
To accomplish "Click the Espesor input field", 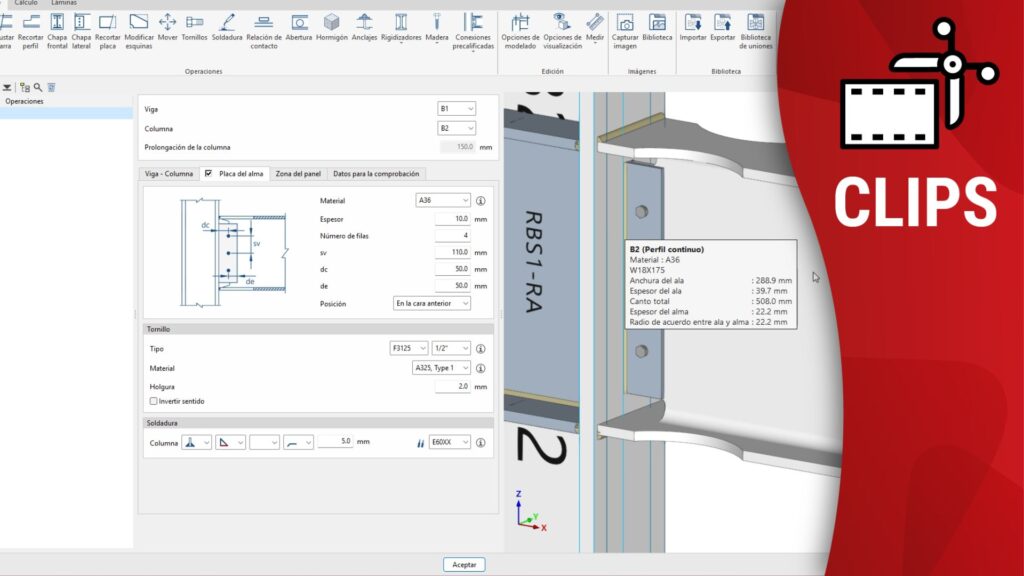I will tap(452, 218).
